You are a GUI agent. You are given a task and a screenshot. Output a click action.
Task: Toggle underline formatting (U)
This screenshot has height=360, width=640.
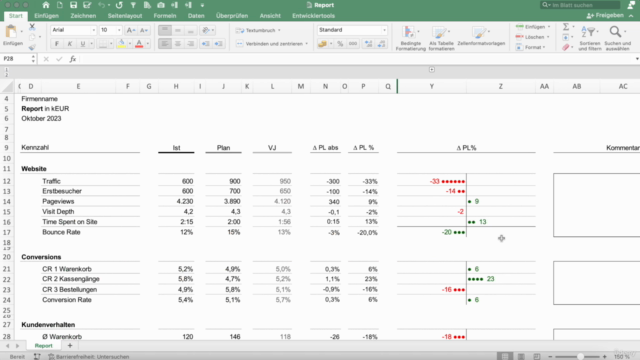click(83, 44)
